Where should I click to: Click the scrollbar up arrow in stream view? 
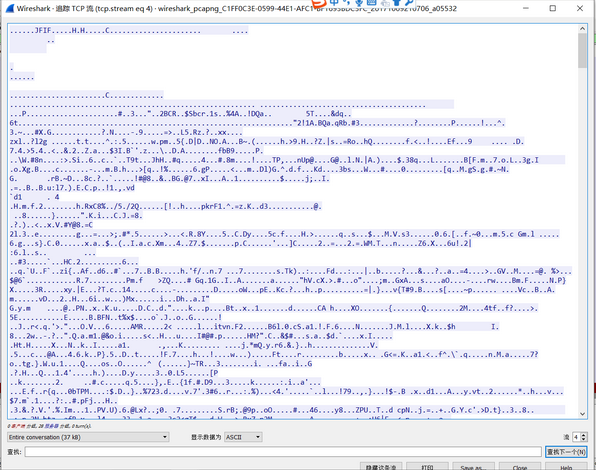[582, 28]
